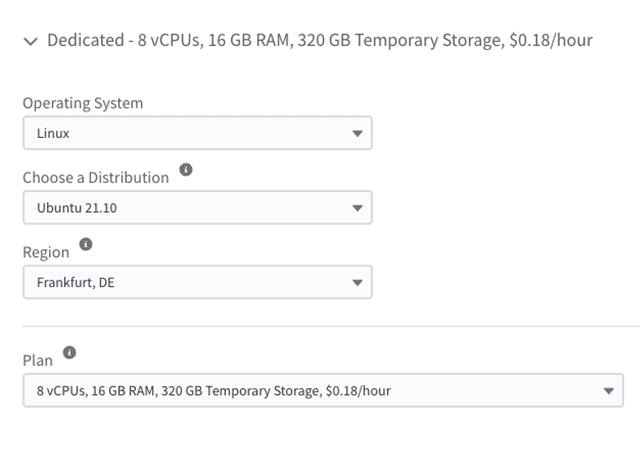Open the Region dropdown
Image resolution: width=640 pixels, height=451 pixels.
197,282
